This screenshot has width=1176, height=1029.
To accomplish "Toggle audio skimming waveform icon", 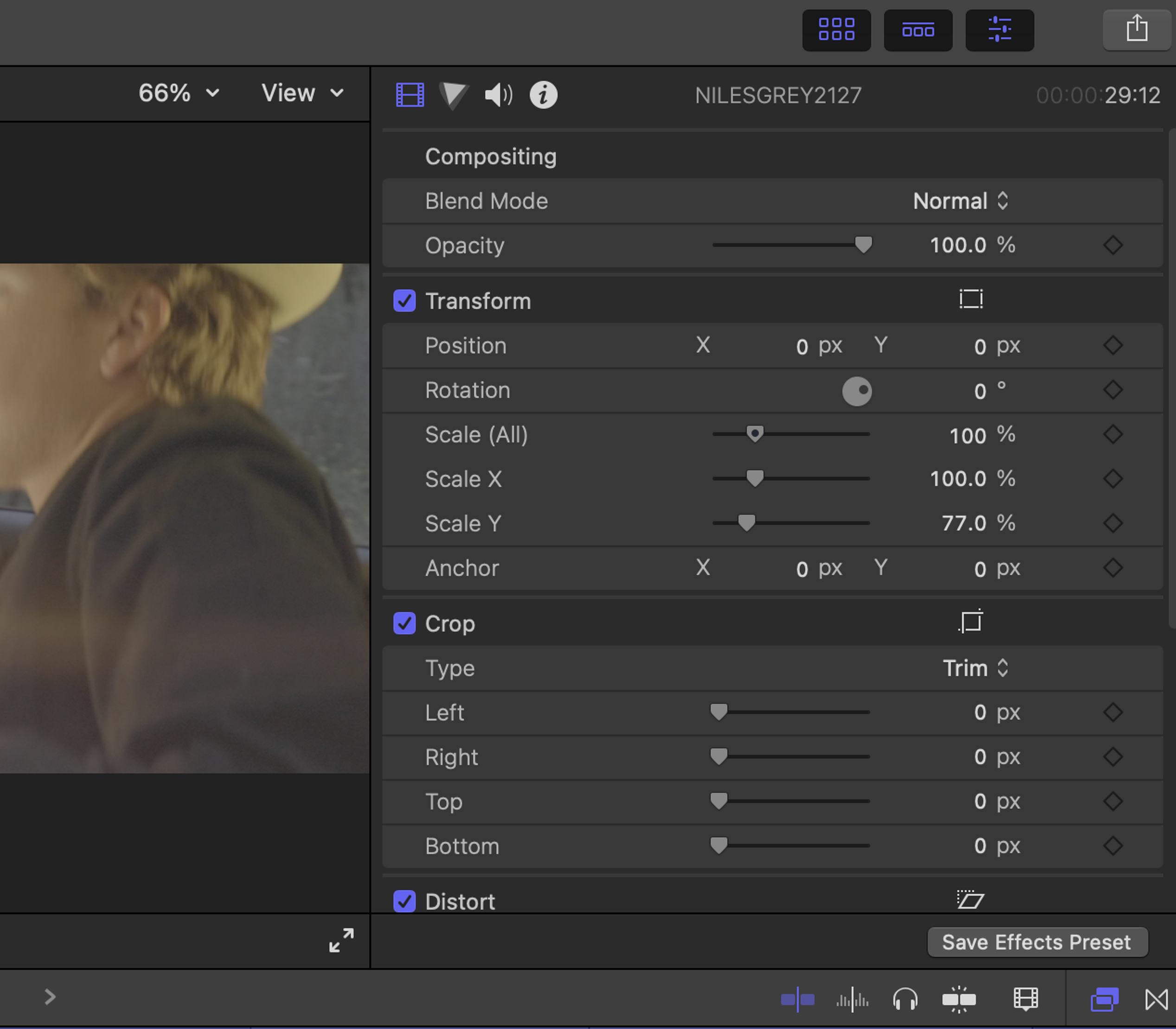I will click(x=852, y=1000).
